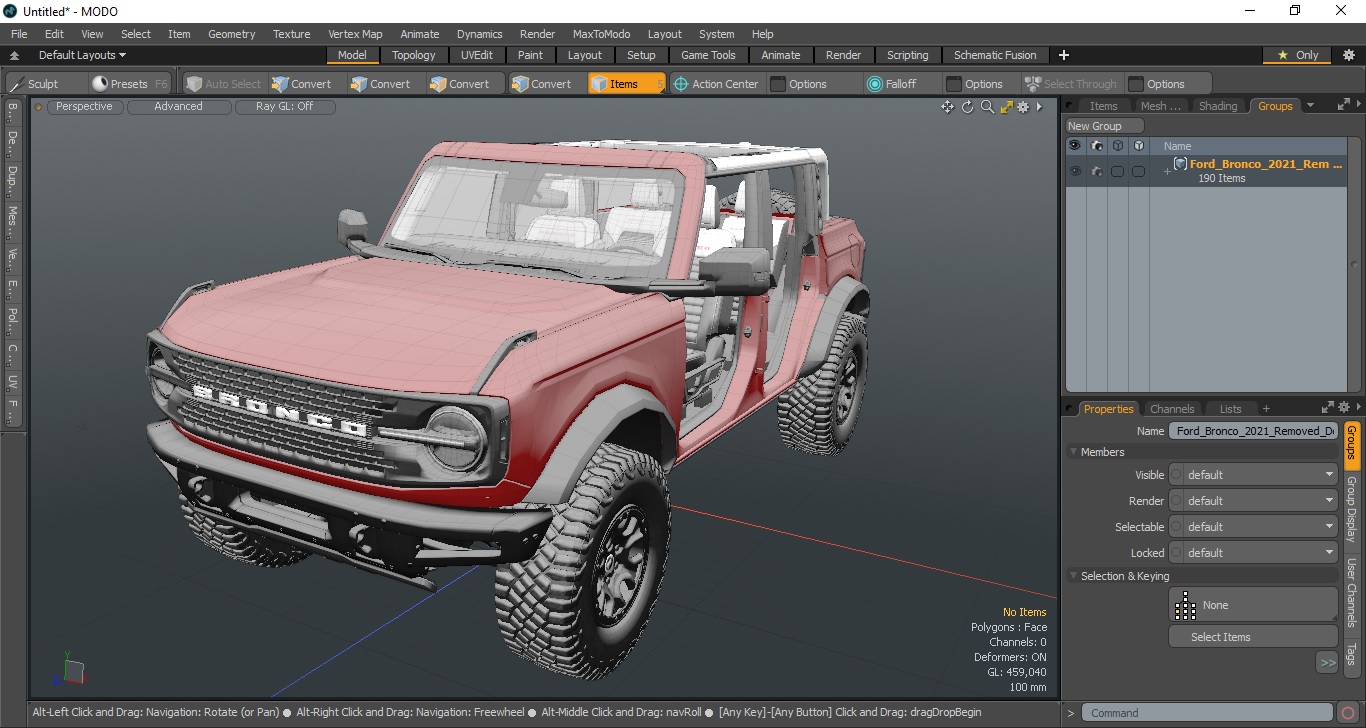The image size is (1366, 728).
Task: Switch to the UVEdit layout tab
Action: (476, 55)
